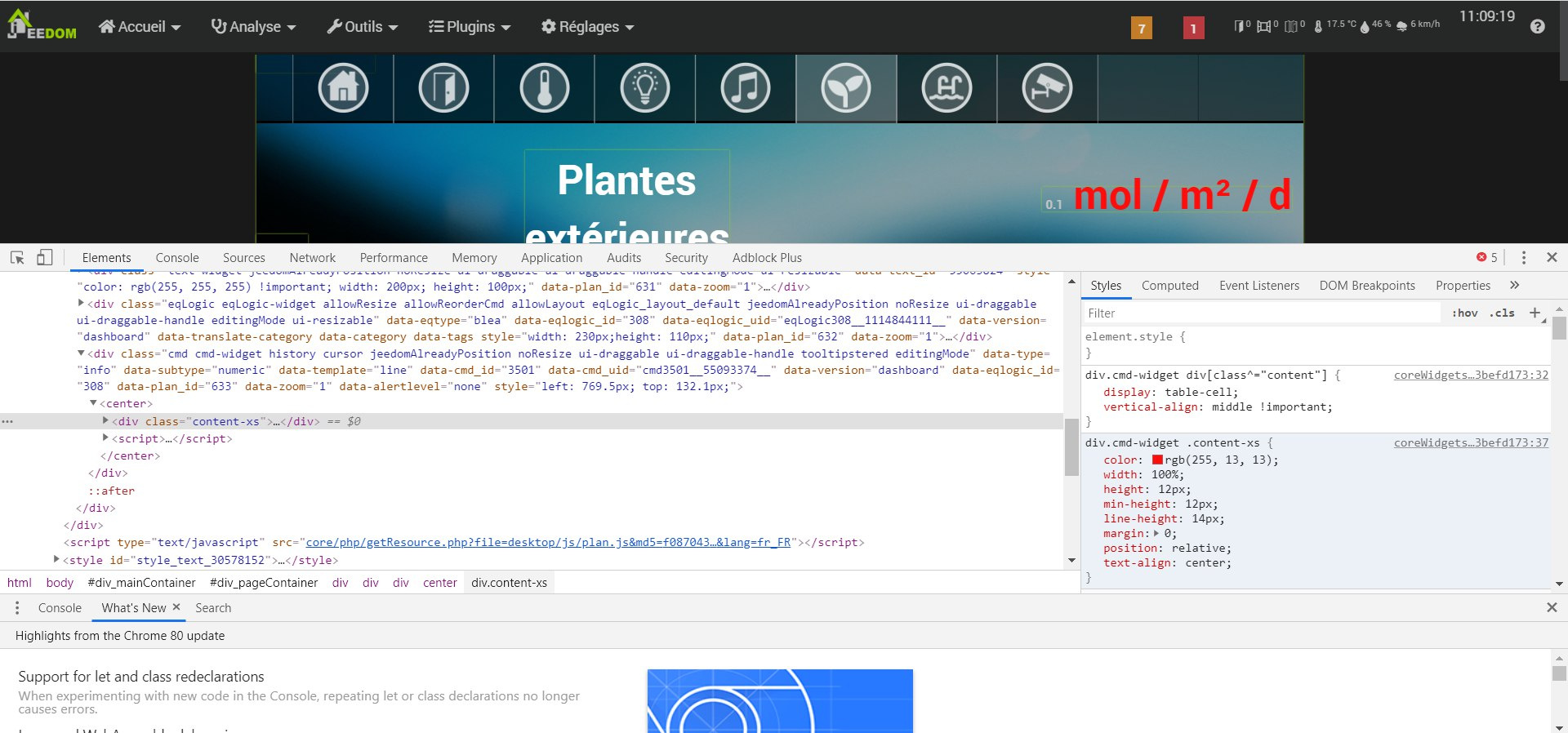1568x733 pixels.
Task: Click the temperature 17.5 °C thermometer icon
Action: point(1318,26)
